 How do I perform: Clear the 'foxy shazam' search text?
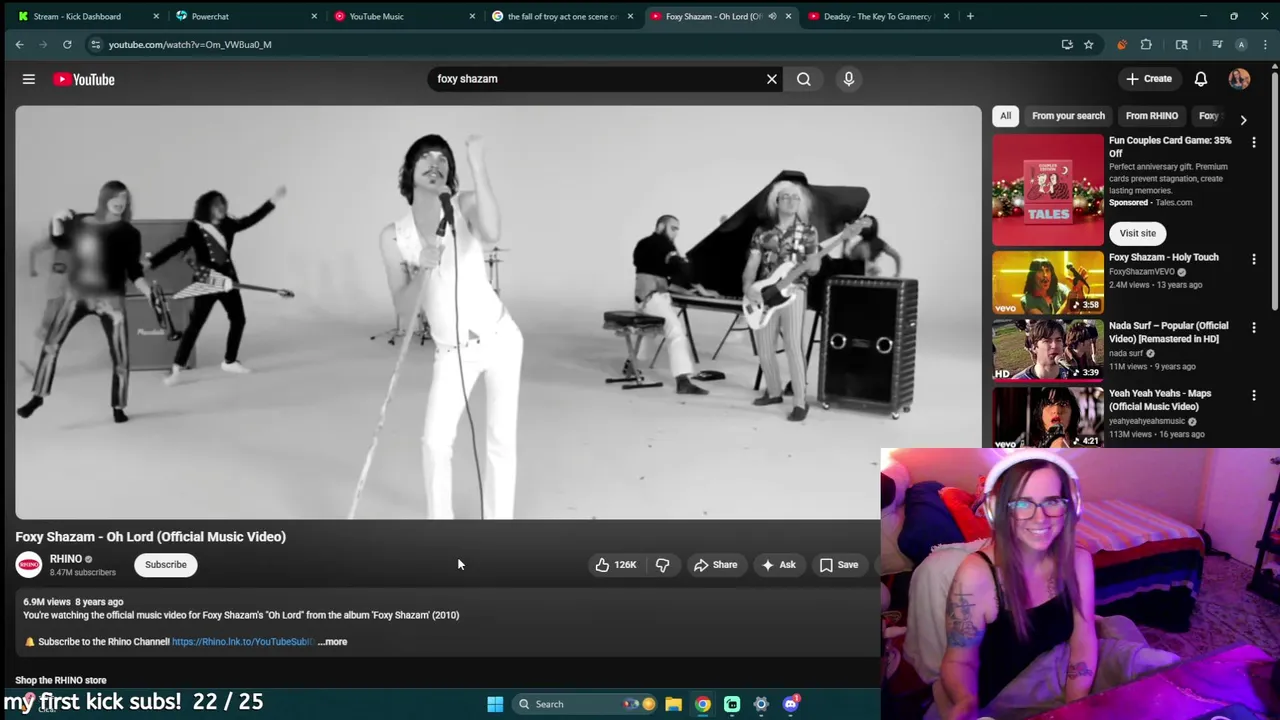[x=771, y=79]
